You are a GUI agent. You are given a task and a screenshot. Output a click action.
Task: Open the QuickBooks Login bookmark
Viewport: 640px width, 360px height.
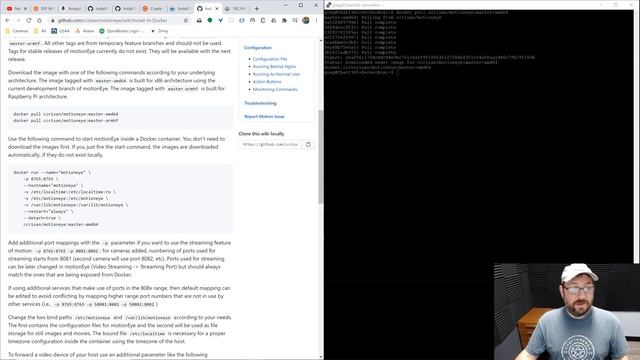coord(122,31)
